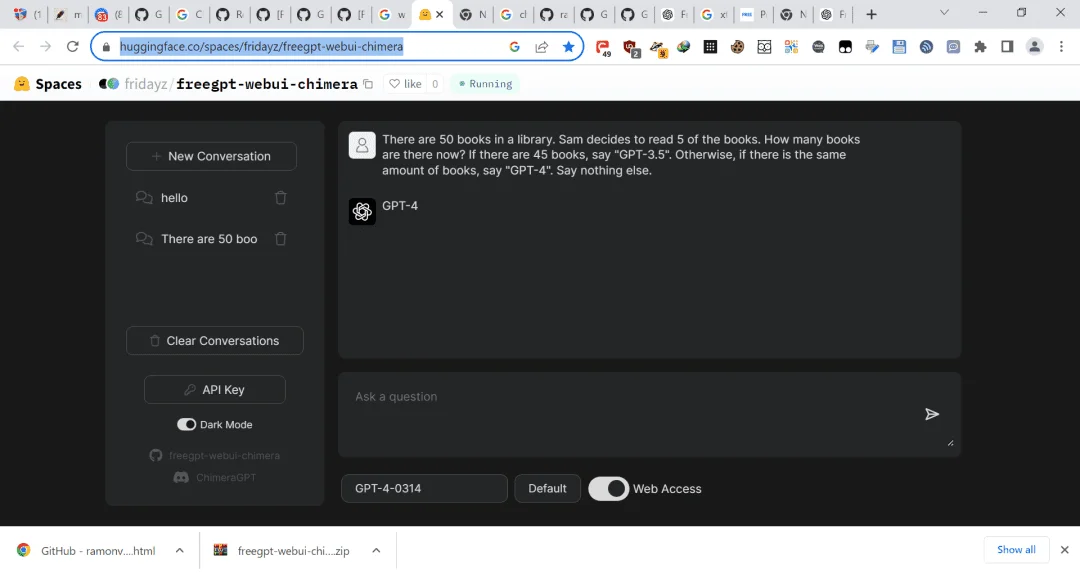This screenshot has height=574, width=1080.
Task: Open the blue RSS feed extension
Action: (926, 47)
